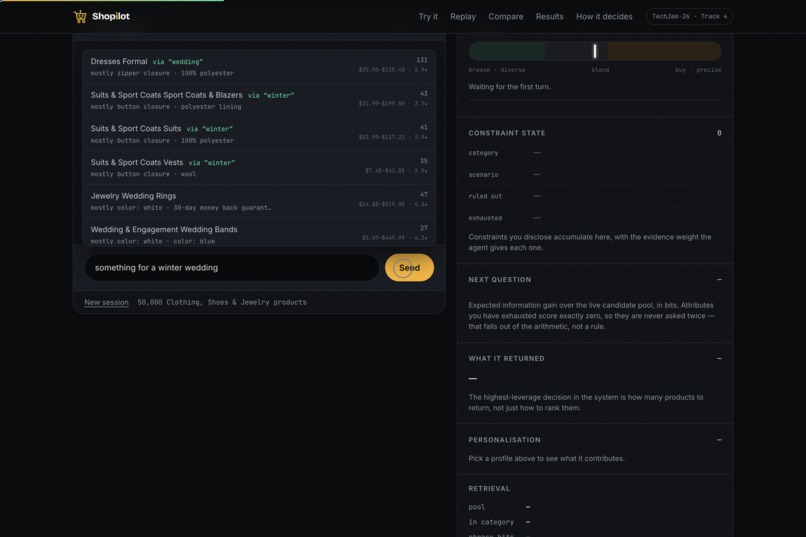Go to the Compare page

point(505,16)
